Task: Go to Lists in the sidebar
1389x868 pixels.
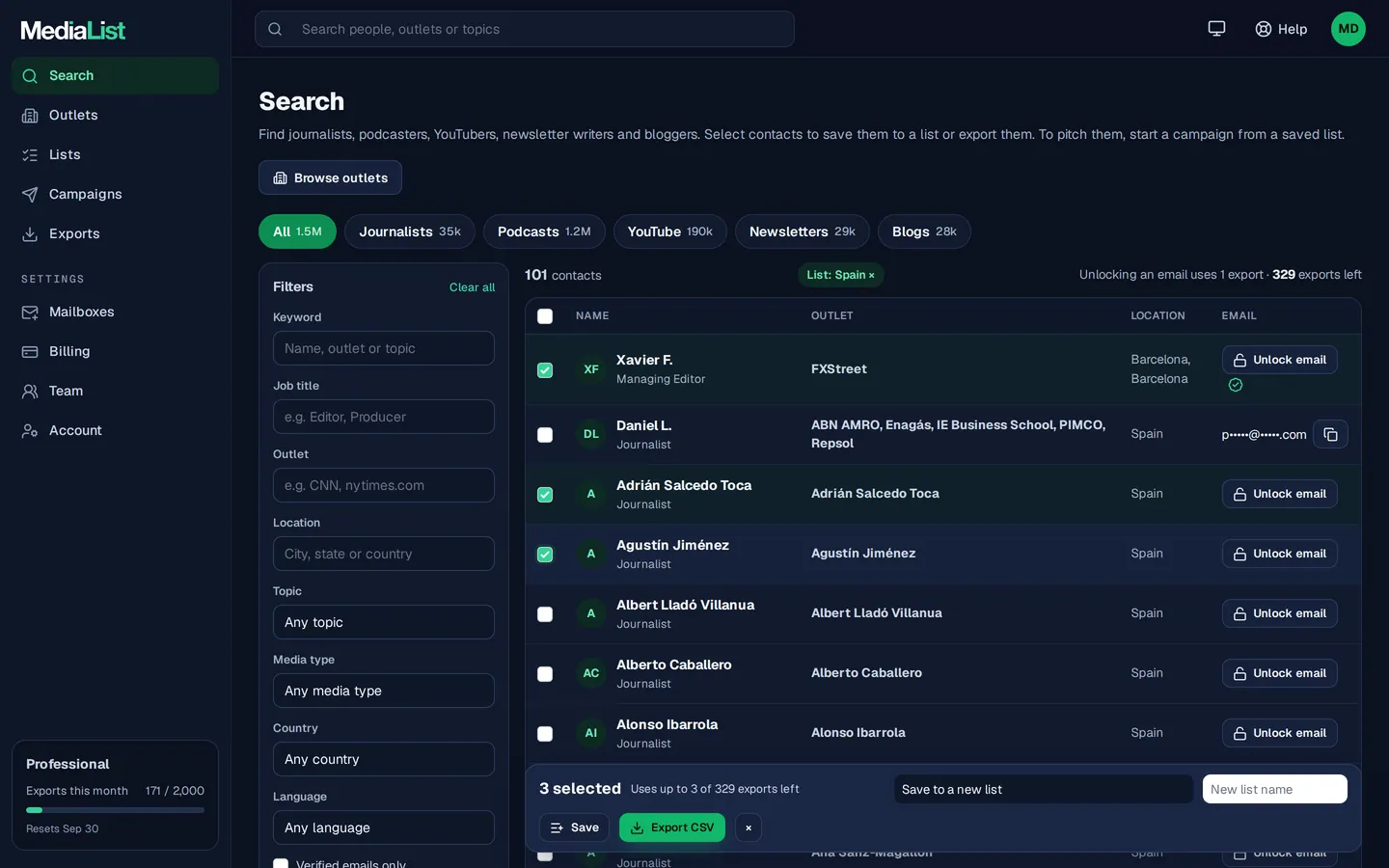Action: pos(115,154)
